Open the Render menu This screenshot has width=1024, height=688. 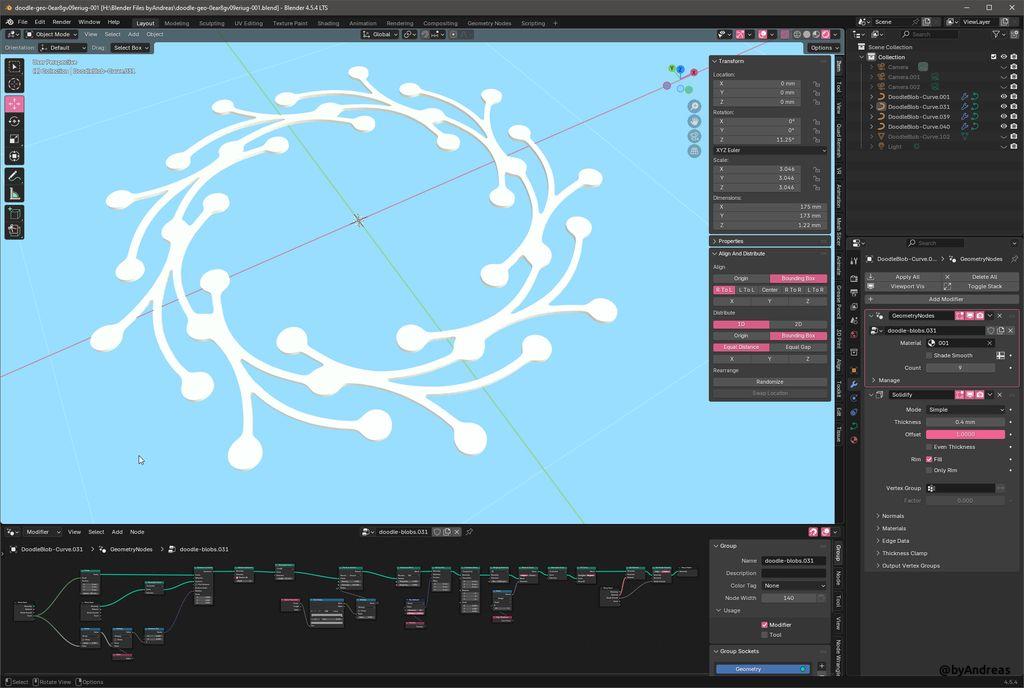(x=62, y=21)
